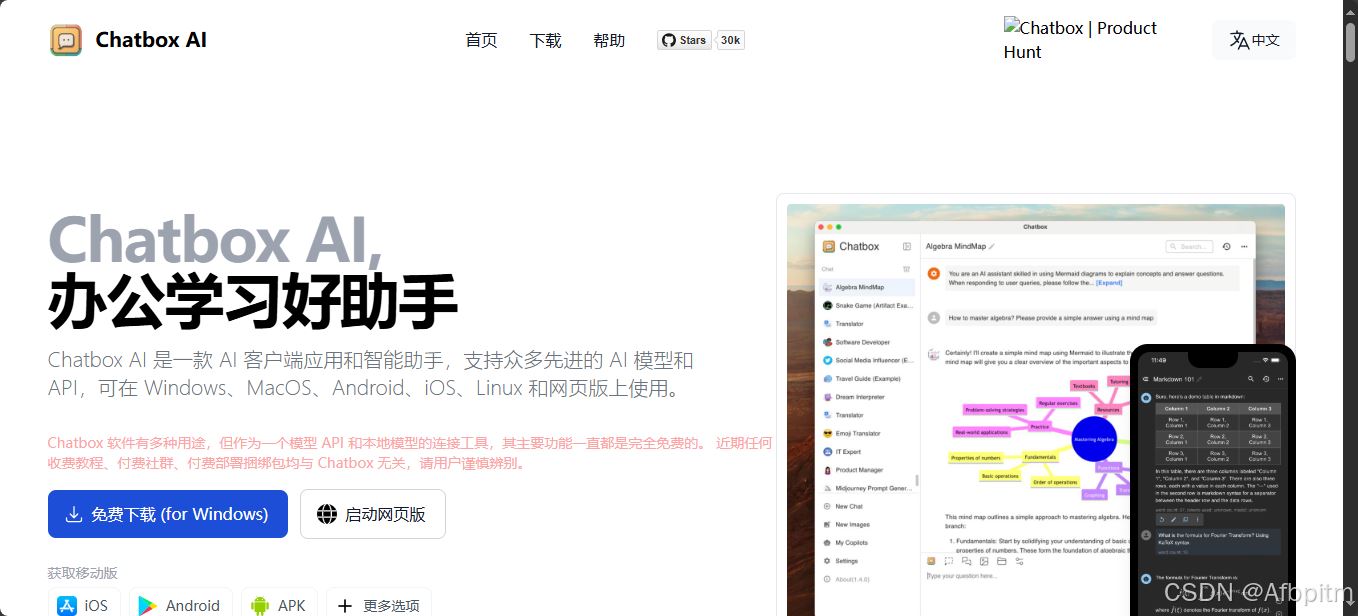Switch the site language using 中文 toggle
1358x616 pixels.
(1253, 40)
